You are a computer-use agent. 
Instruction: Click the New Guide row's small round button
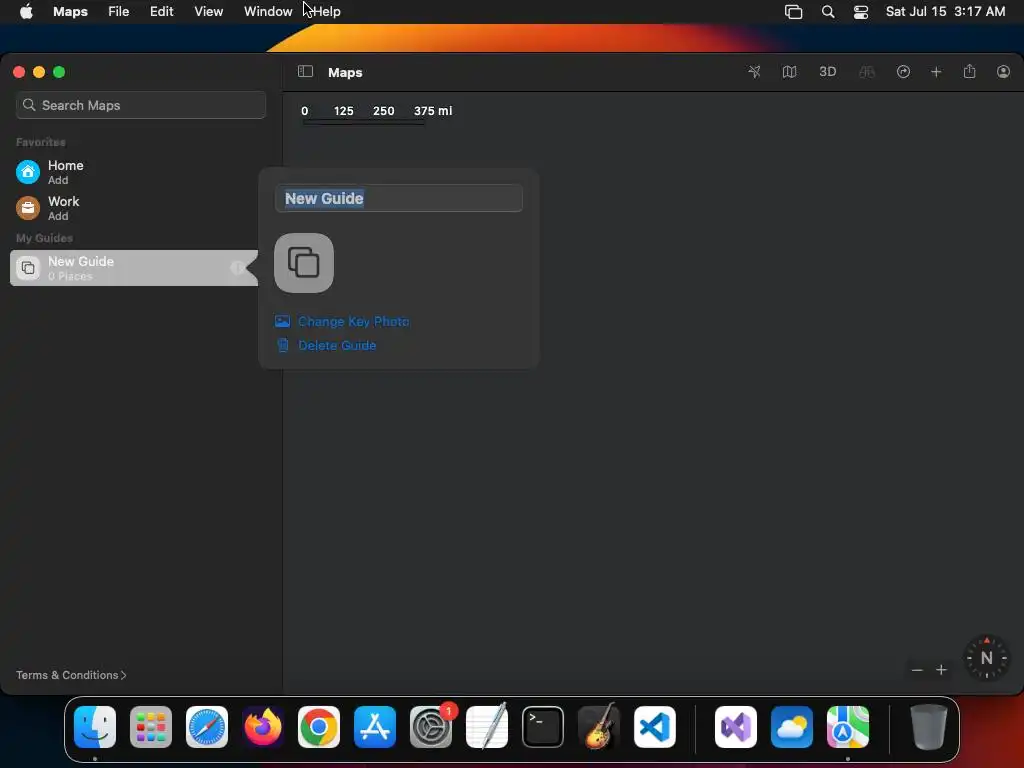pyautogui.click(x=237, y=268)
